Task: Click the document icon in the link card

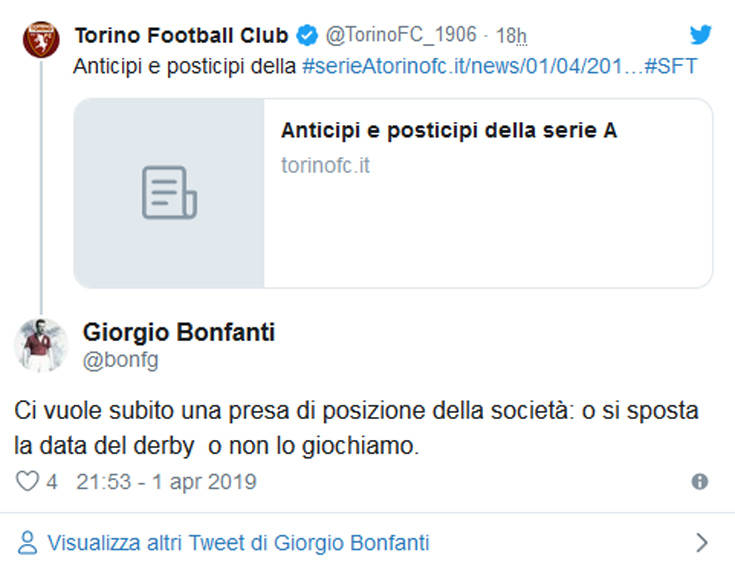Action: point(168,193)
